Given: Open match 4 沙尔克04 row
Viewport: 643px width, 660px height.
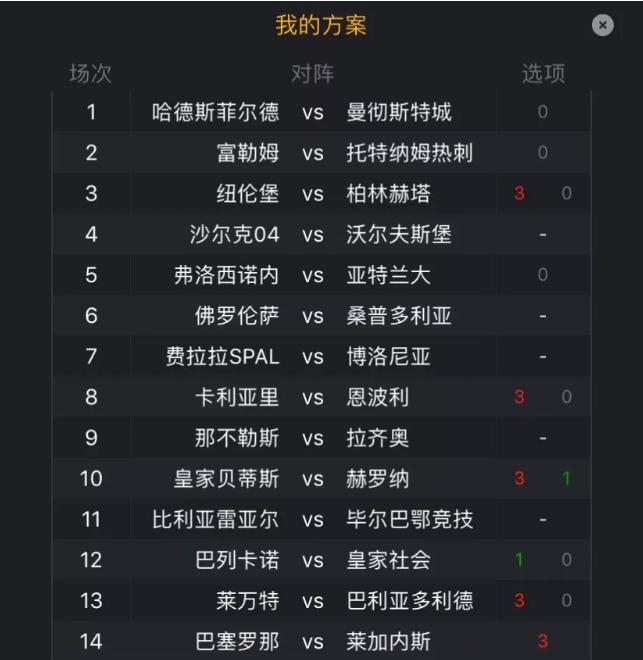Looking at the screenshot, I should pyautogui.click(x=322, y=234).
